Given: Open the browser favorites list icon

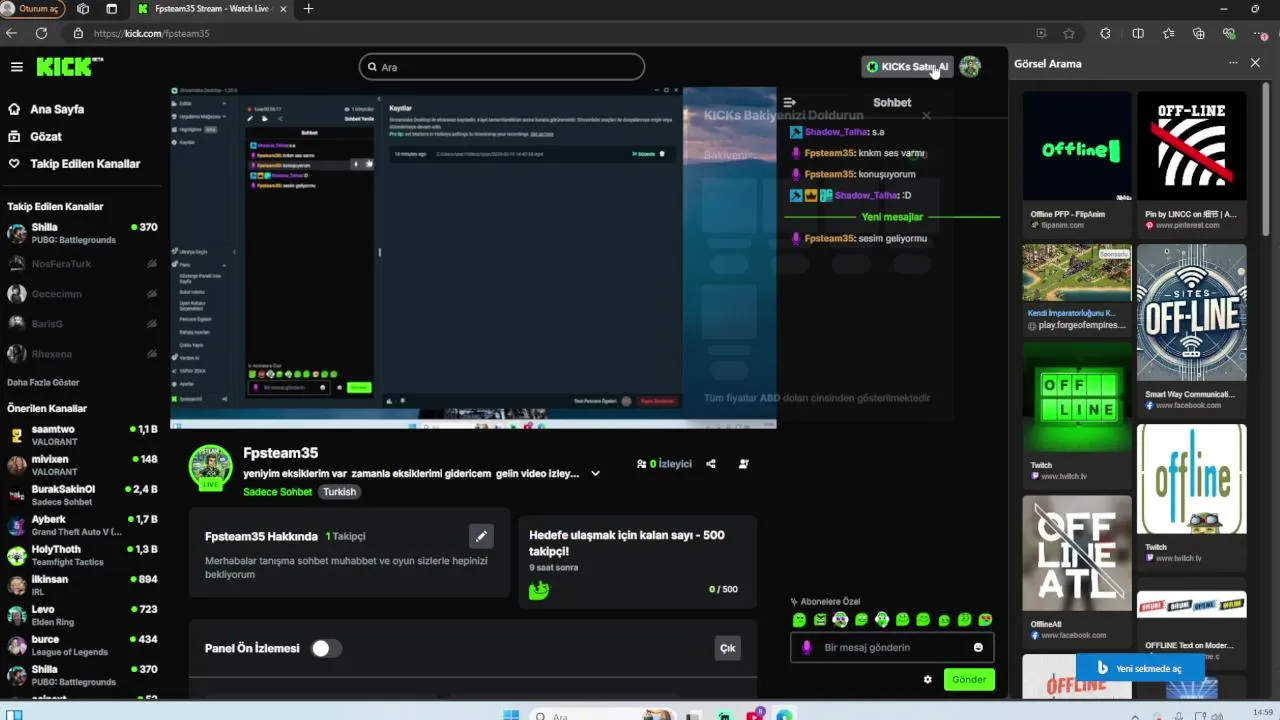Looking at the screenshot, I should pyautogui.click(x=1169, y=33).
